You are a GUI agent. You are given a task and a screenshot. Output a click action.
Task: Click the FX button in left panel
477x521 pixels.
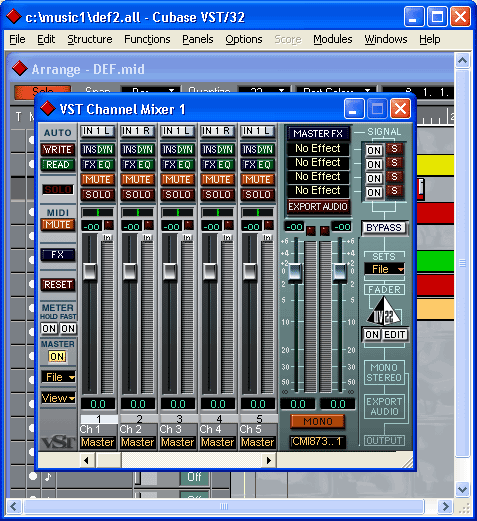pos(58,255)
